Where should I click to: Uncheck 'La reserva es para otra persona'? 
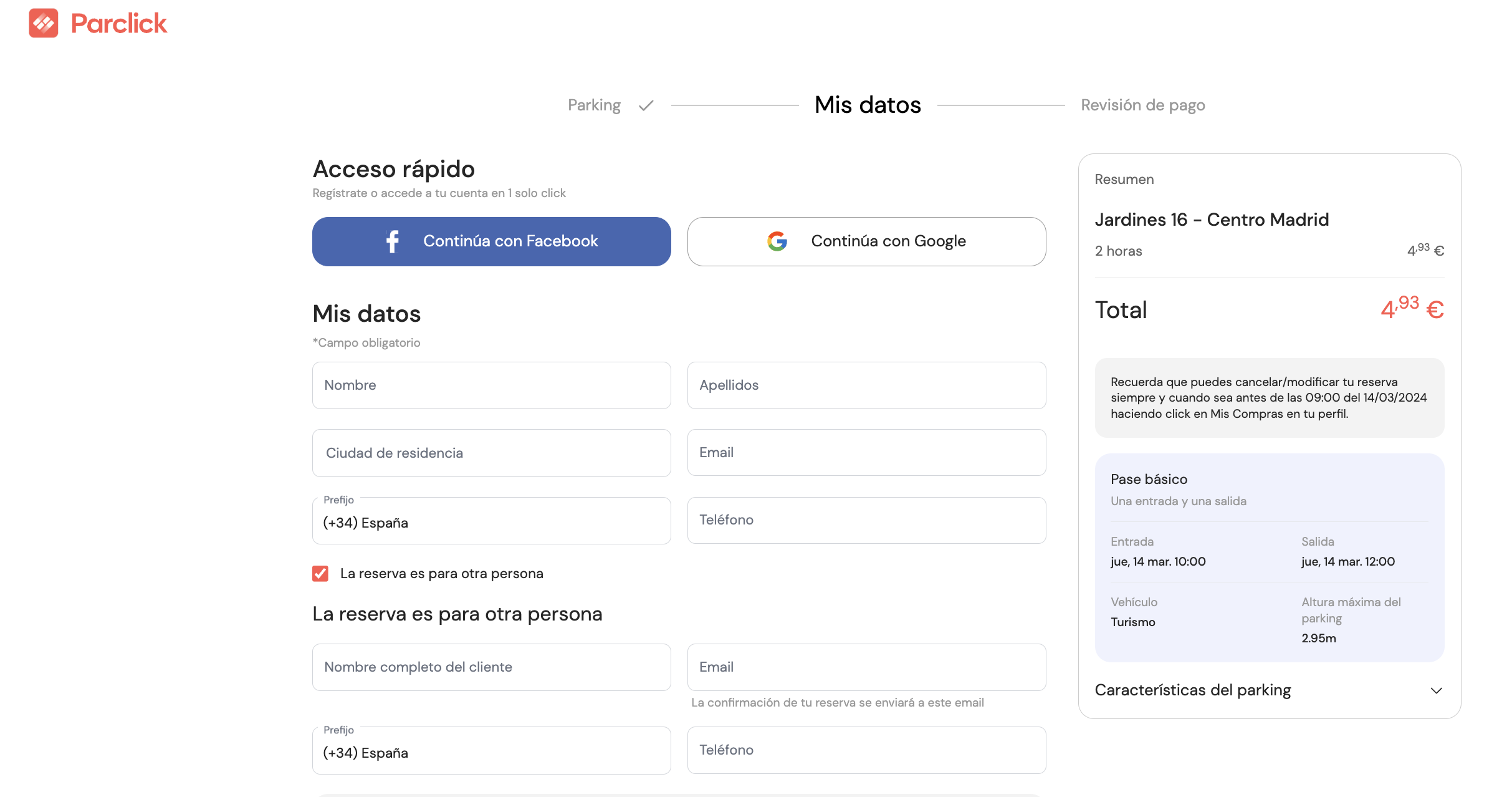(x=320, y=574)
